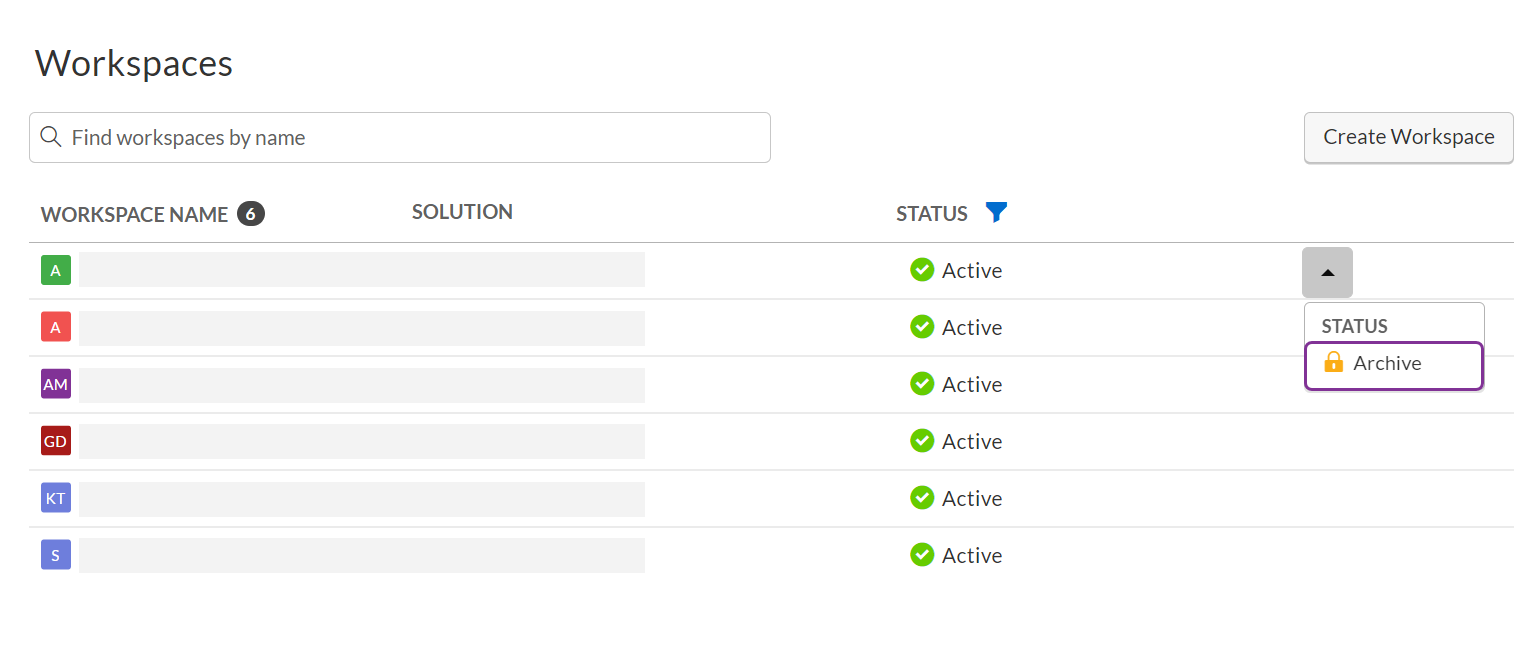Image resolution: width=1537 pixels, height=645 pixels.
Task: Click the lock icon beside Archive
Action: pyautogui.click(x=1334, y=364)
